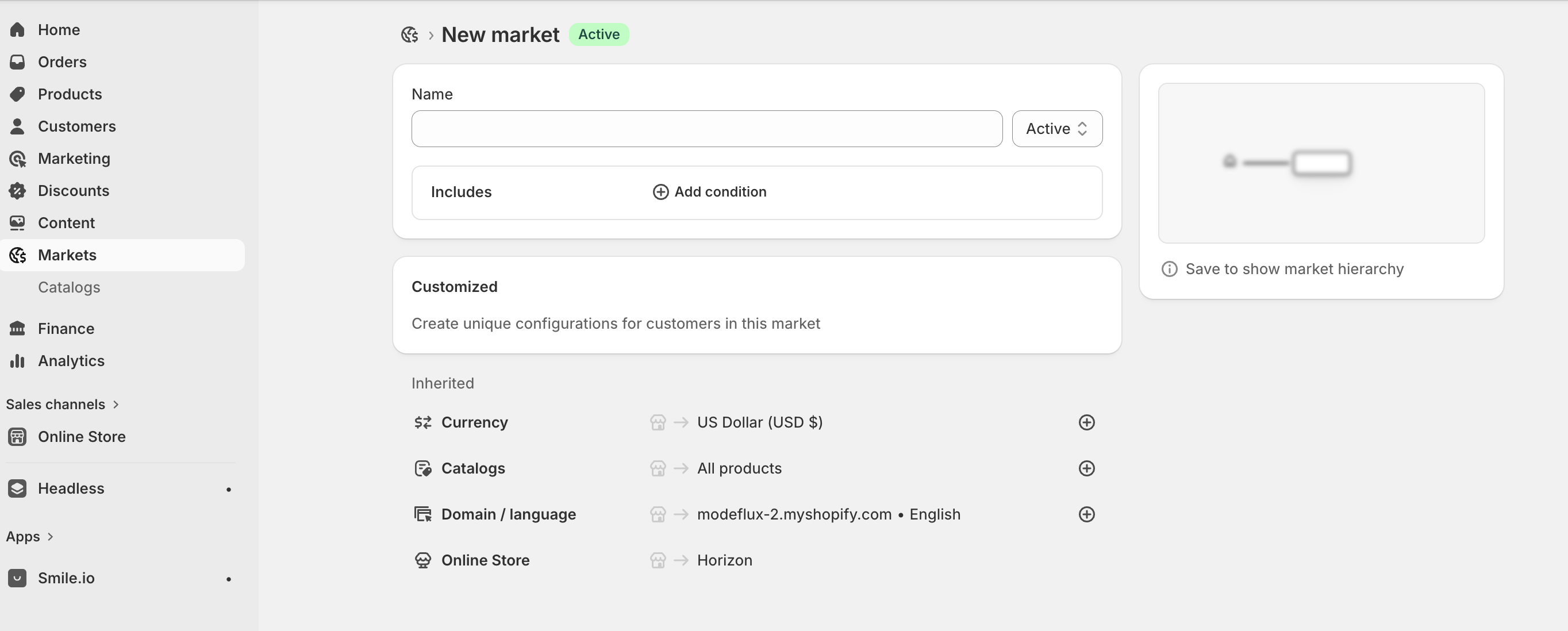Click the Home icon in sidebar
Viewport: 1568px width, 631px height.
[18, 30]
